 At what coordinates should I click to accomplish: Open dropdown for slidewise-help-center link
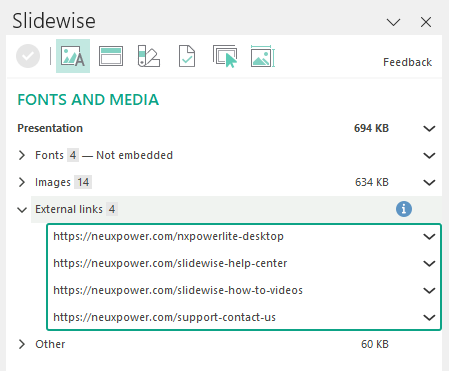[429, 264]
